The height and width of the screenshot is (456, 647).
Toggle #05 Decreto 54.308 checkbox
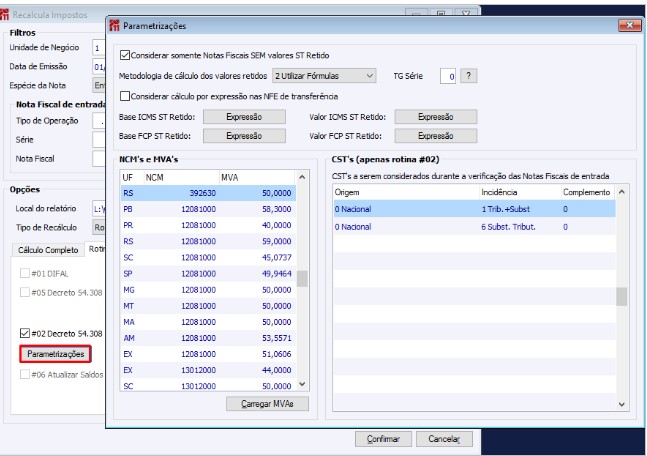tap(25, 292)
